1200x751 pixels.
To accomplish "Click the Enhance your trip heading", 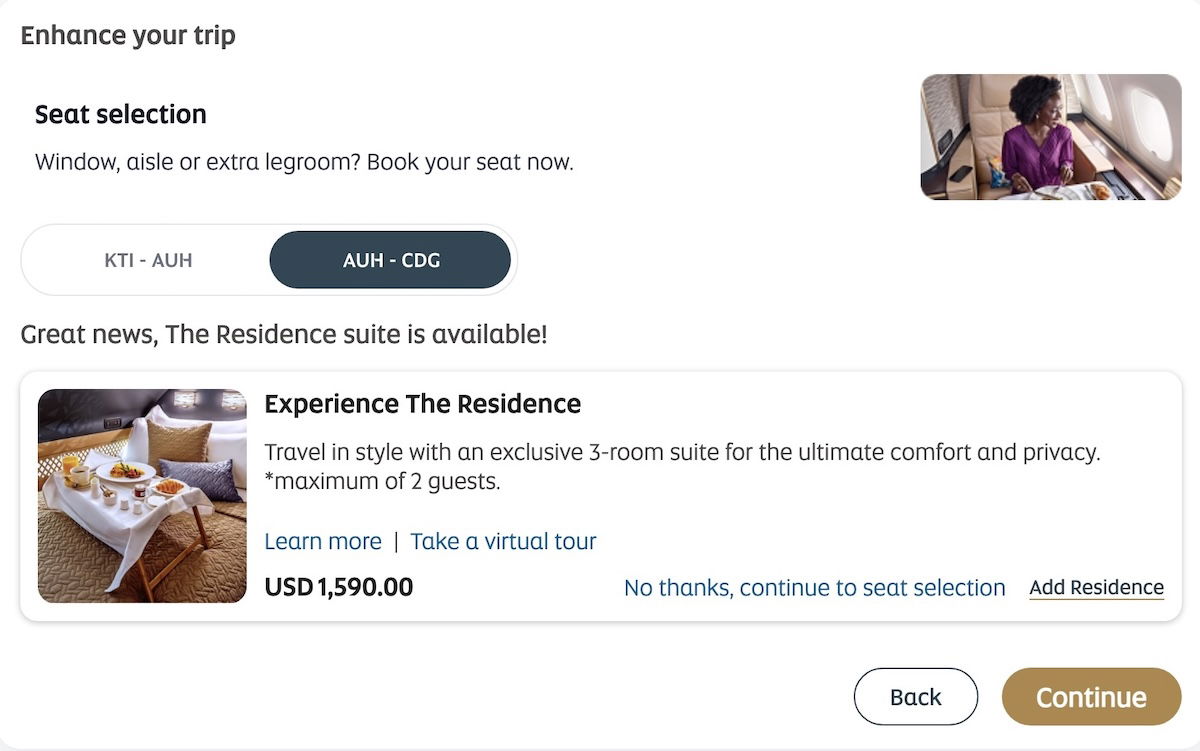I will 128,36.
